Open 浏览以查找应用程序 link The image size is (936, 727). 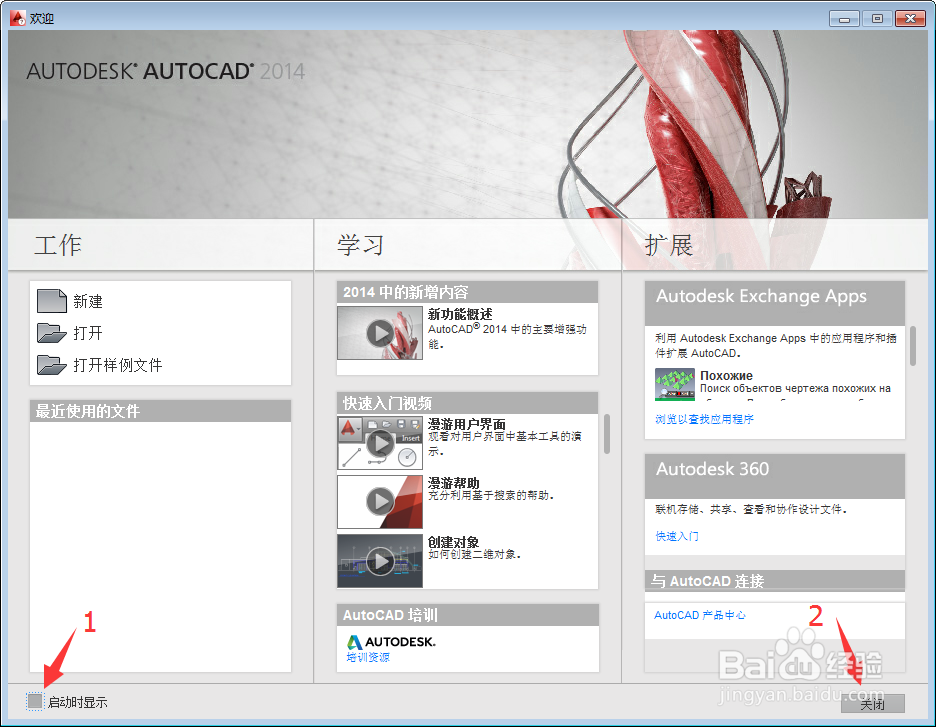tap(704, 419)
